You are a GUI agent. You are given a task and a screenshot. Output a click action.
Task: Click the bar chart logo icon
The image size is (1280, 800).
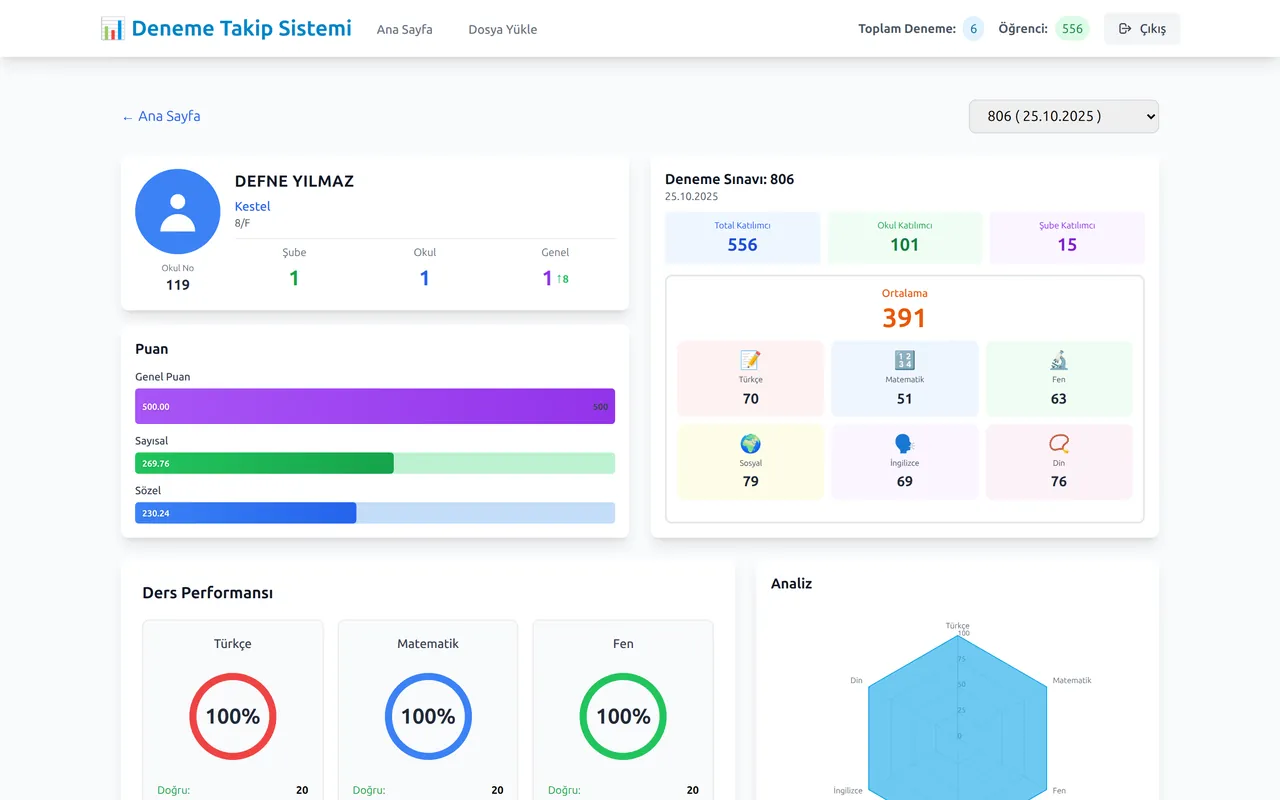pos(113,28)
